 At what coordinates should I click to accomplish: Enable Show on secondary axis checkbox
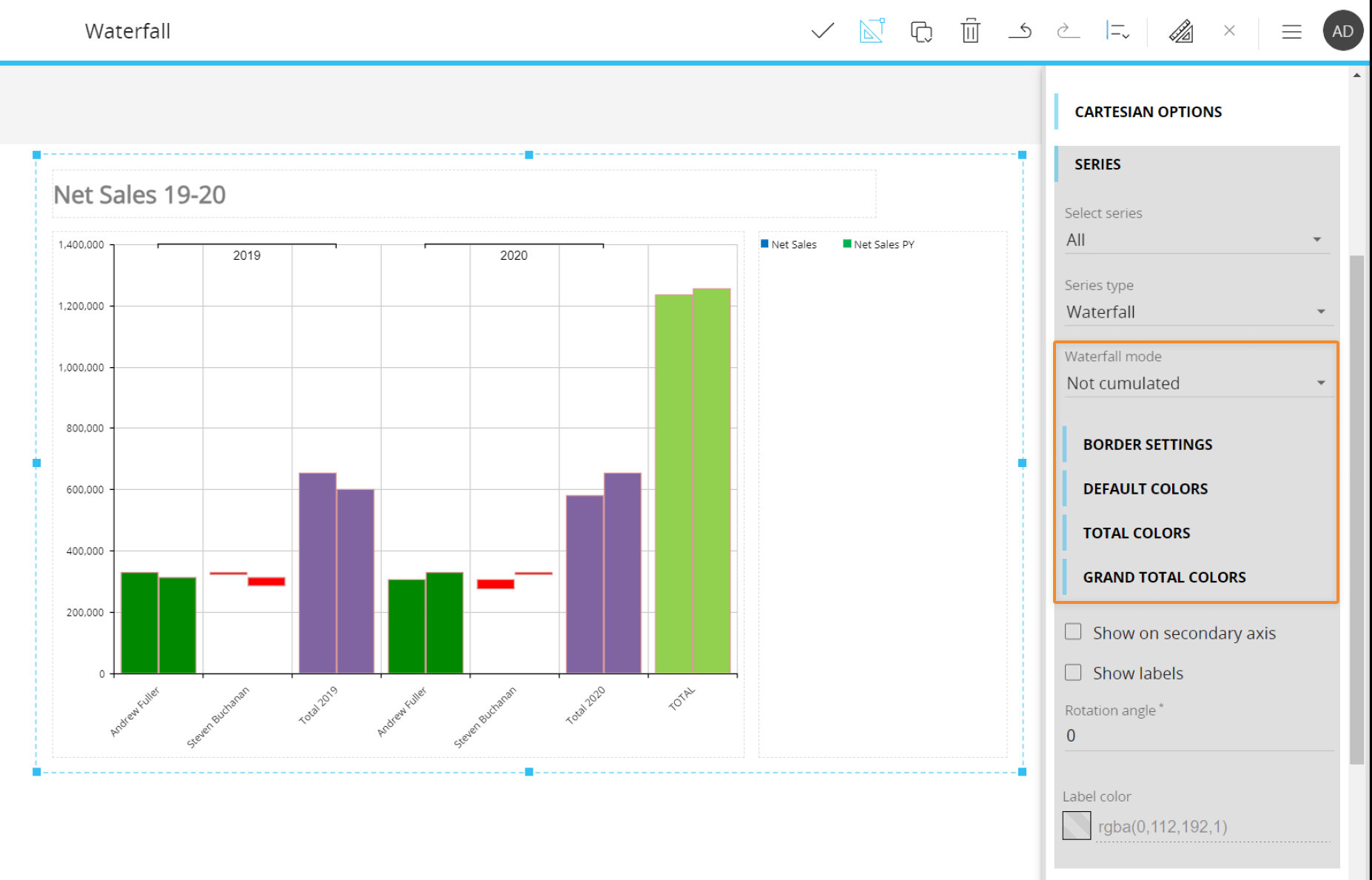[x=1073, y=632]
